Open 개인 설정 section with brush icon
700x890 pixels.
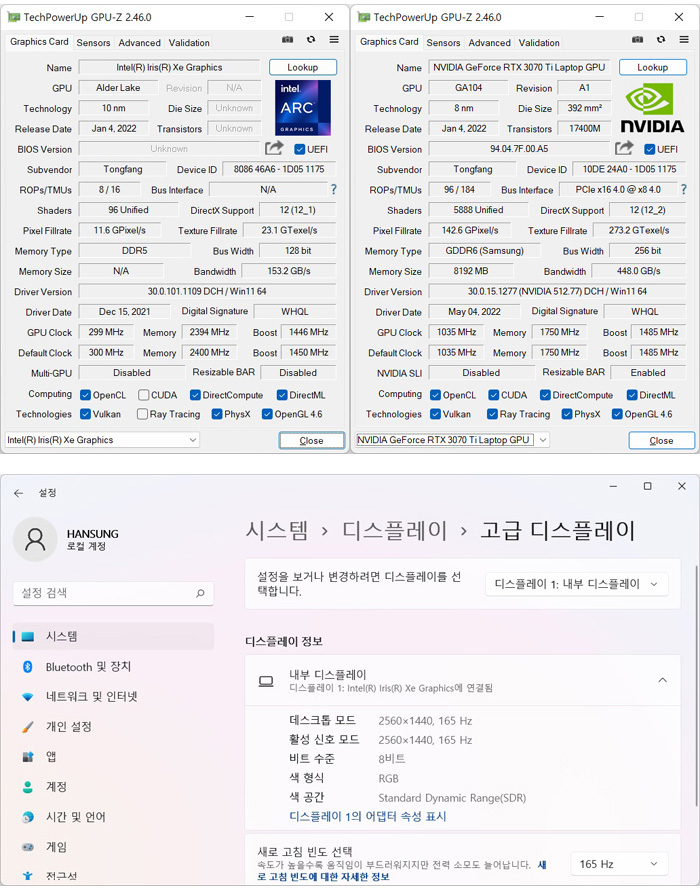coord(113,727)
